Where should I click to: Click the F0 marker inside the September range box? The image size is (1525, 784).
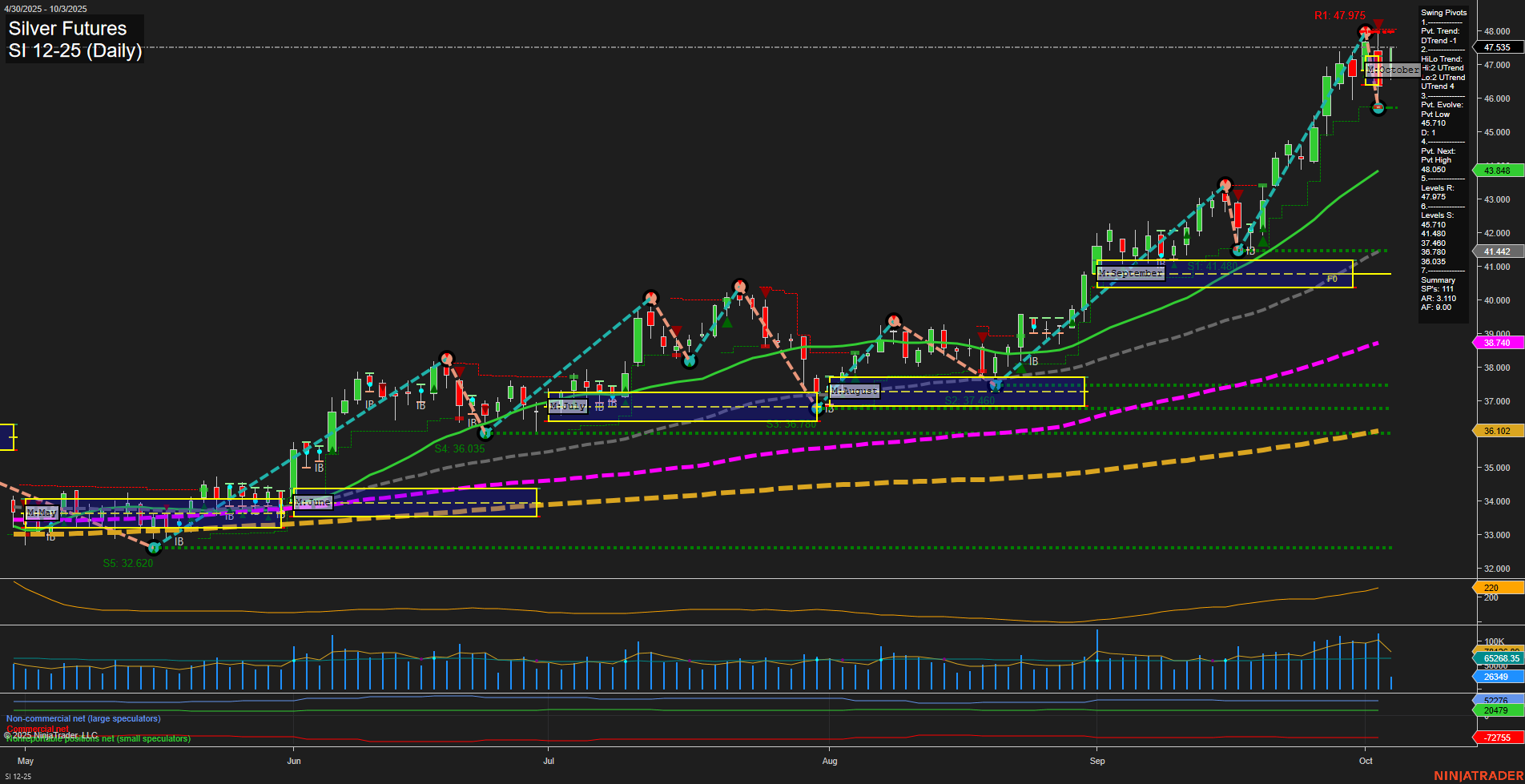(x=1332, y=279)
